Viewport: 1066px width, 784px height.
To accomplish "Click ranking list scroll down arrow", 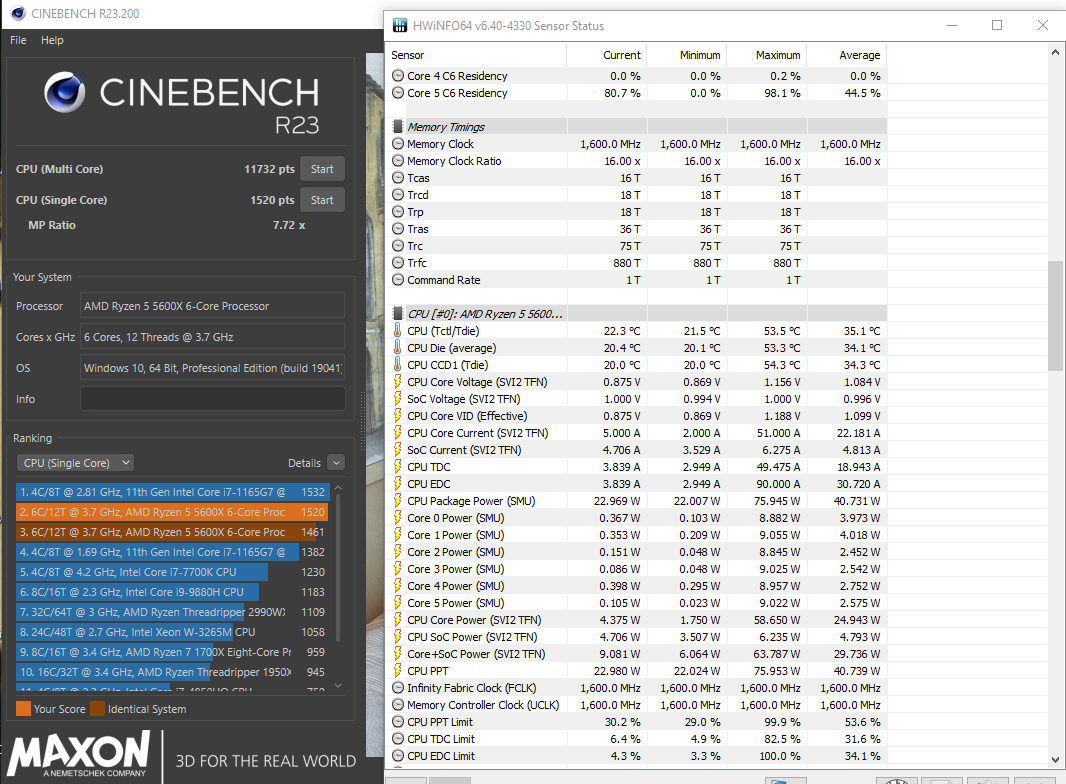I will click(338, 685).
